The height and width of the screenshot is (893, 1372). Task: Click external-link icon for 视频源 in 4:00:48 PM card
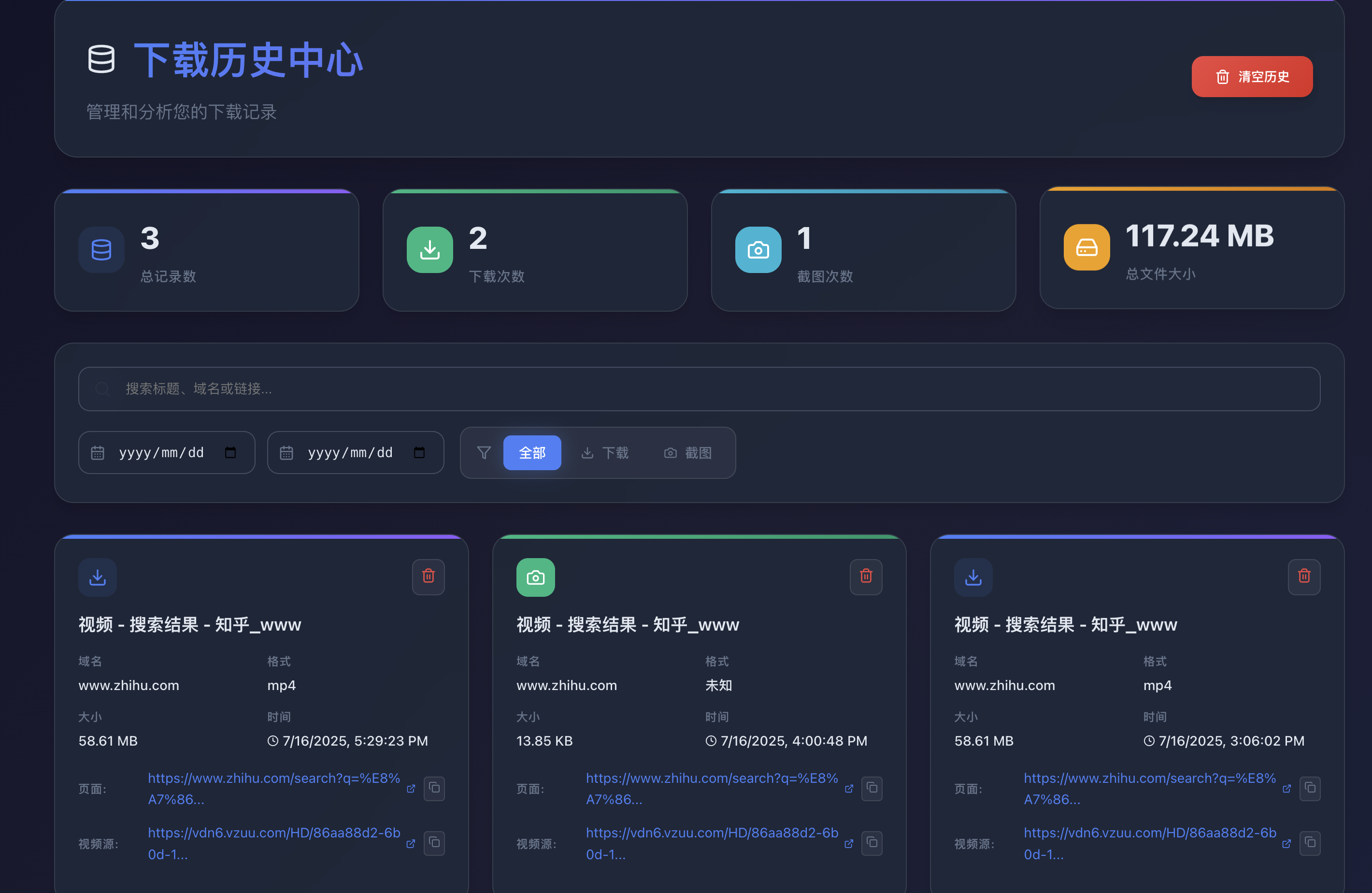[x=849, y=844]
